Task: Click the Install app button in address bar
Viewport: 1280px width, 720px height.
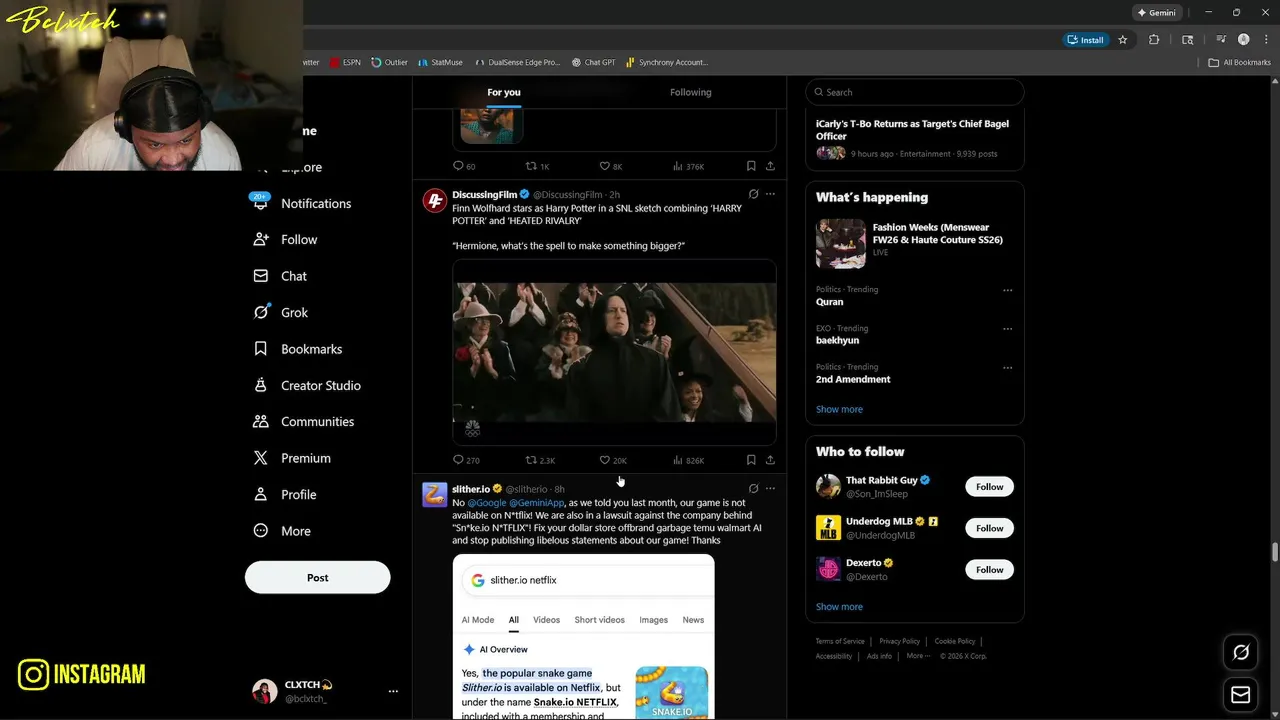Action: [1086, 40]
